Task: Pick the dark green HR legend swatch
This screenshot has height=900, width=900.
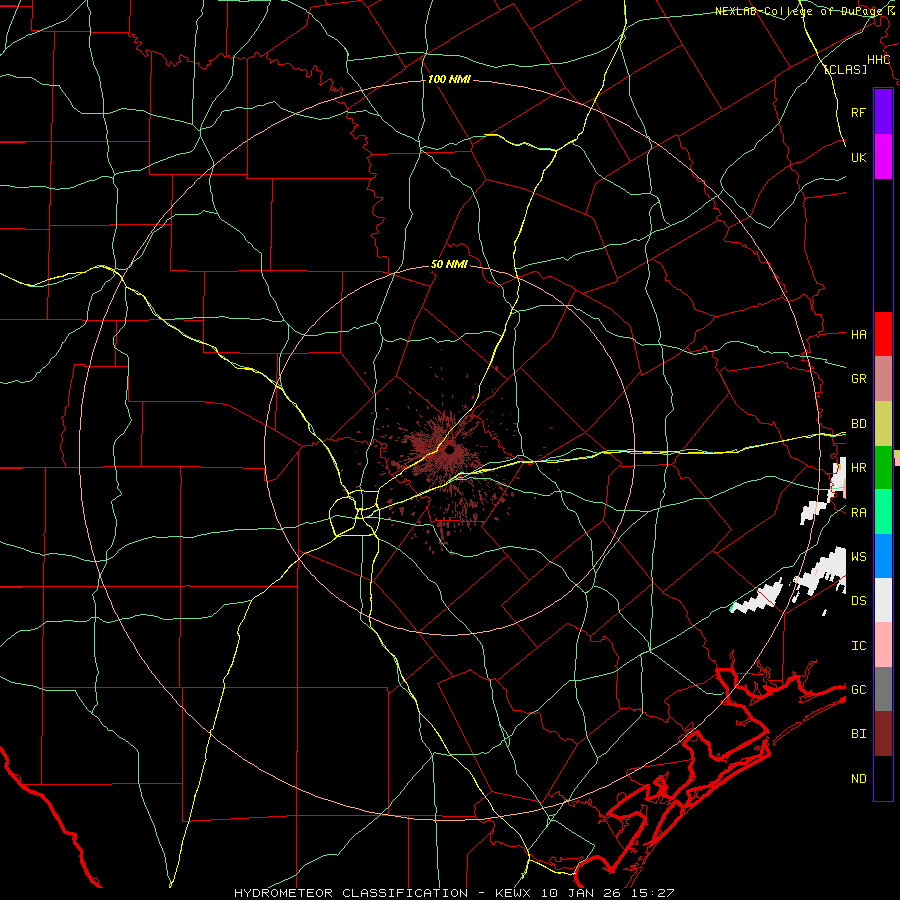Action: point(883,468)
